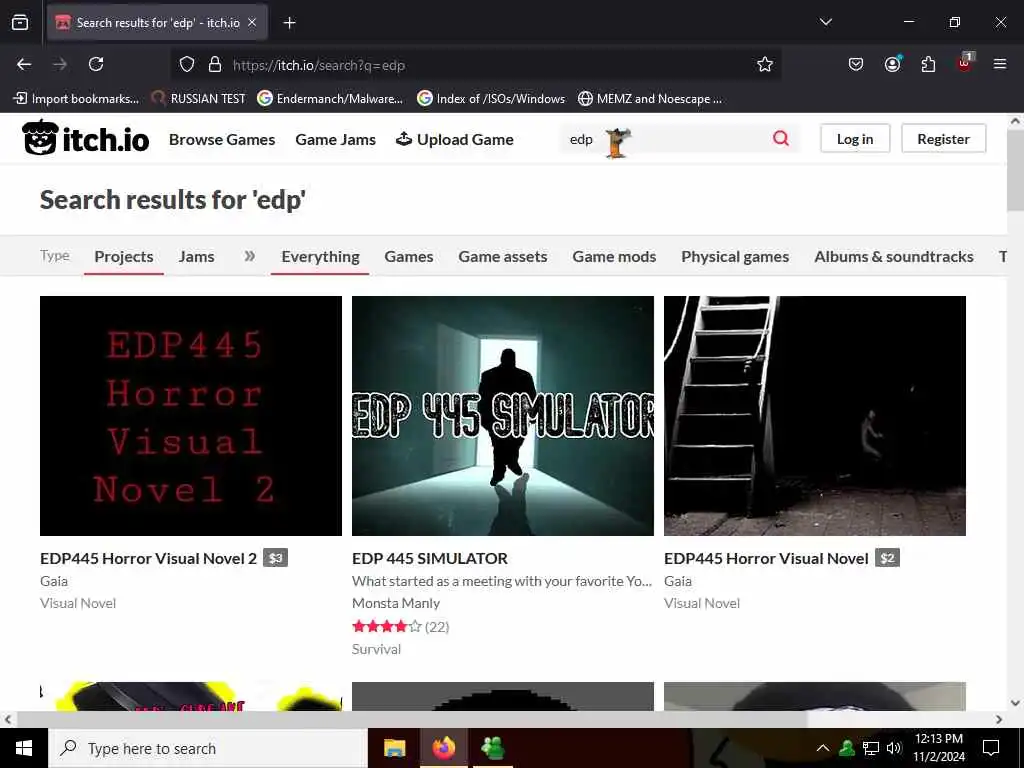Open EDP445 Horror Visual Novel 2 title link
Screen dimensions: 1024x768
[x=148, y=558]
